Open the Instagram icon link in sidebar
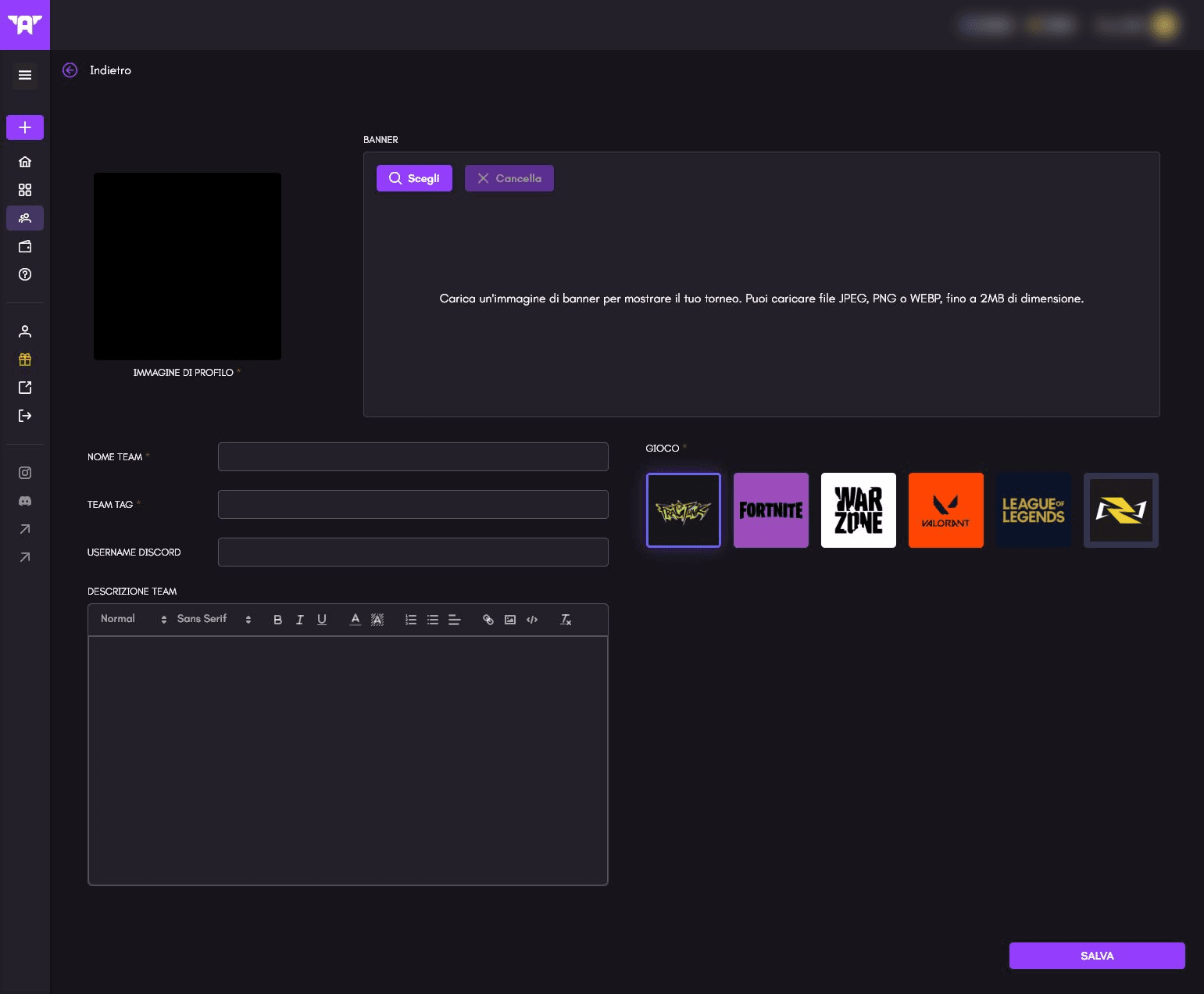Screen dimensions: 1204x994 click(x=25, y=473)
